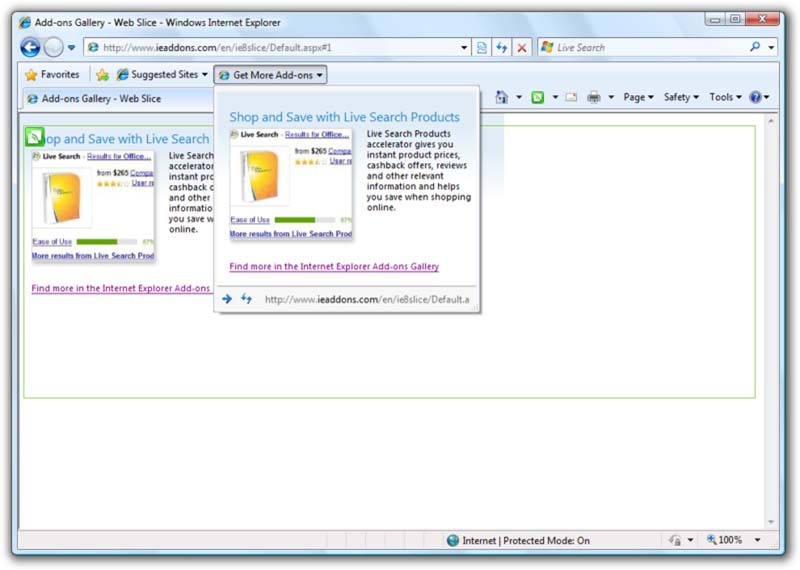This screenshot has width=800, height=570.
Task: Collapse the Get More Add-ons web slice button
Action: (x=270, y=75)
